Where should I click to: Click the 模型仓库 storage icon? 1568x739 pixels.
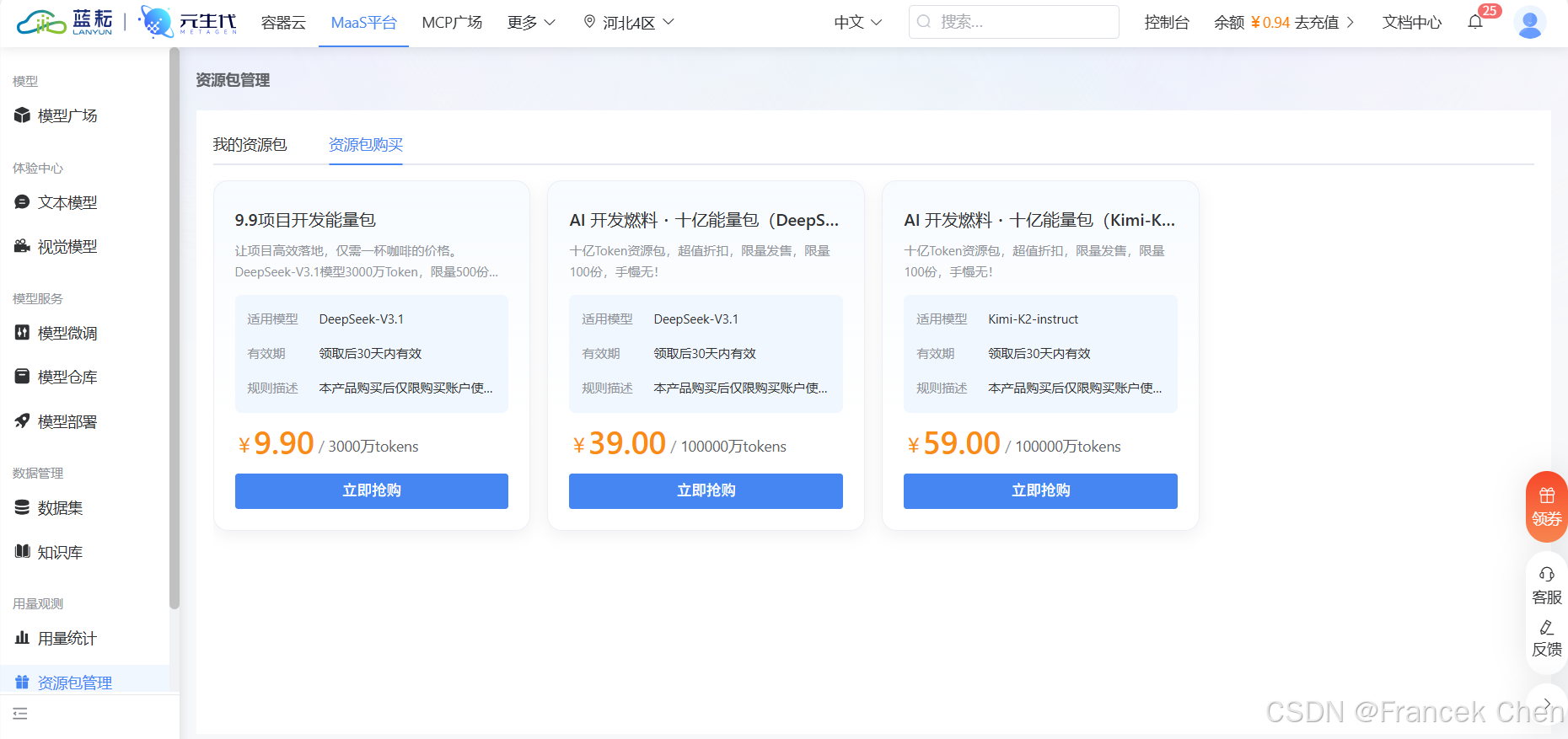click(x=23, y=377)
